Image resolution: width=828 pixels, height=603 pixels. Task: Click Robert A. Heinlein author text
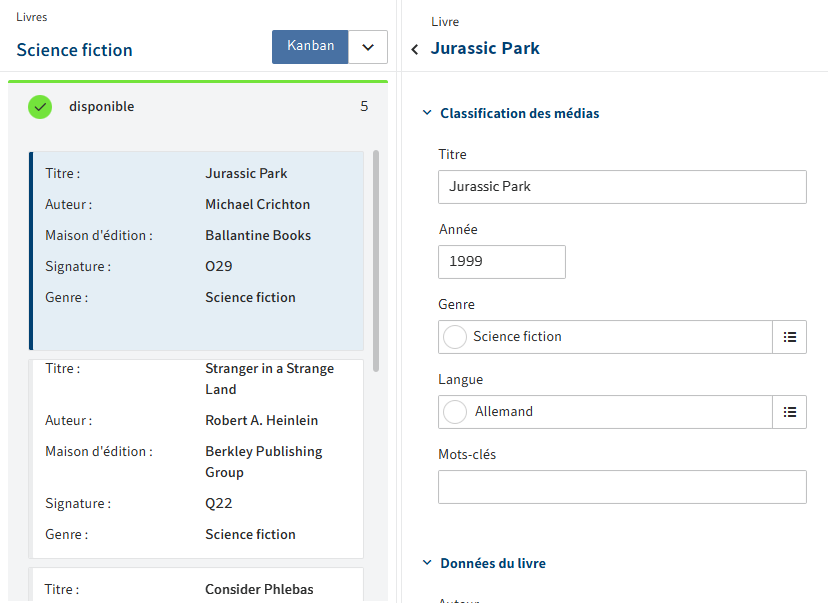coord(261,420)
